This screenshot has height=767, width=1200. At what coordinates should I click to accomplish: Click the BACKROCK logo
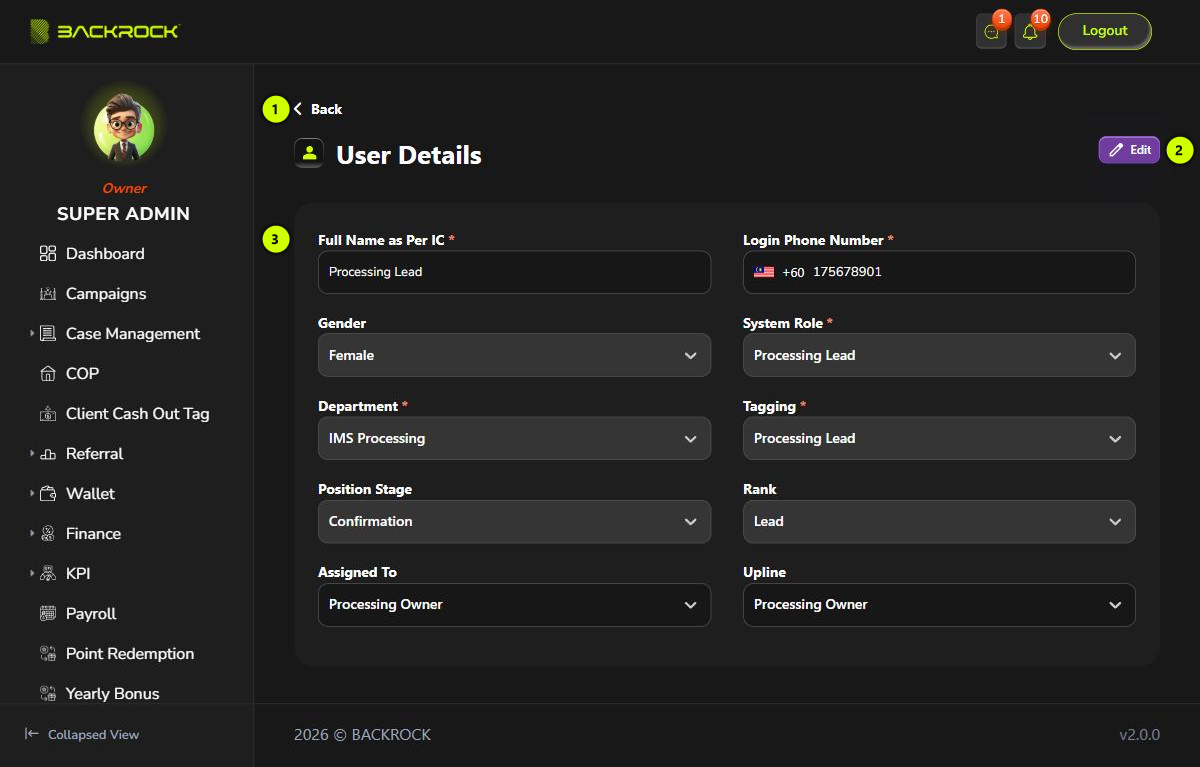point(104,31)
